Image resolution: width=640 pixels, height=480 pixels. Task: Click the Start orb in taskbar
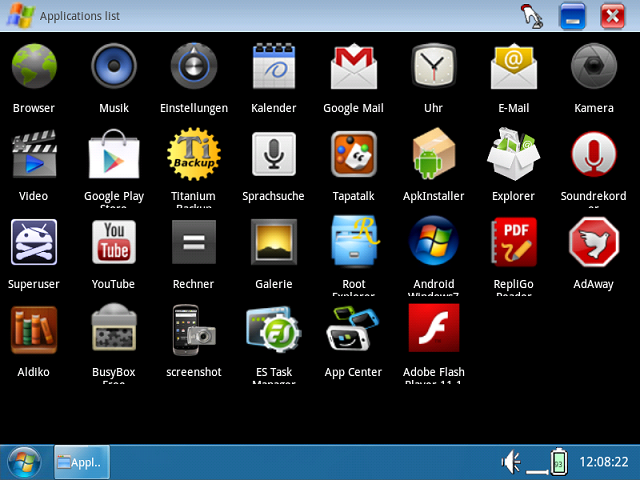tap(24, 462)
